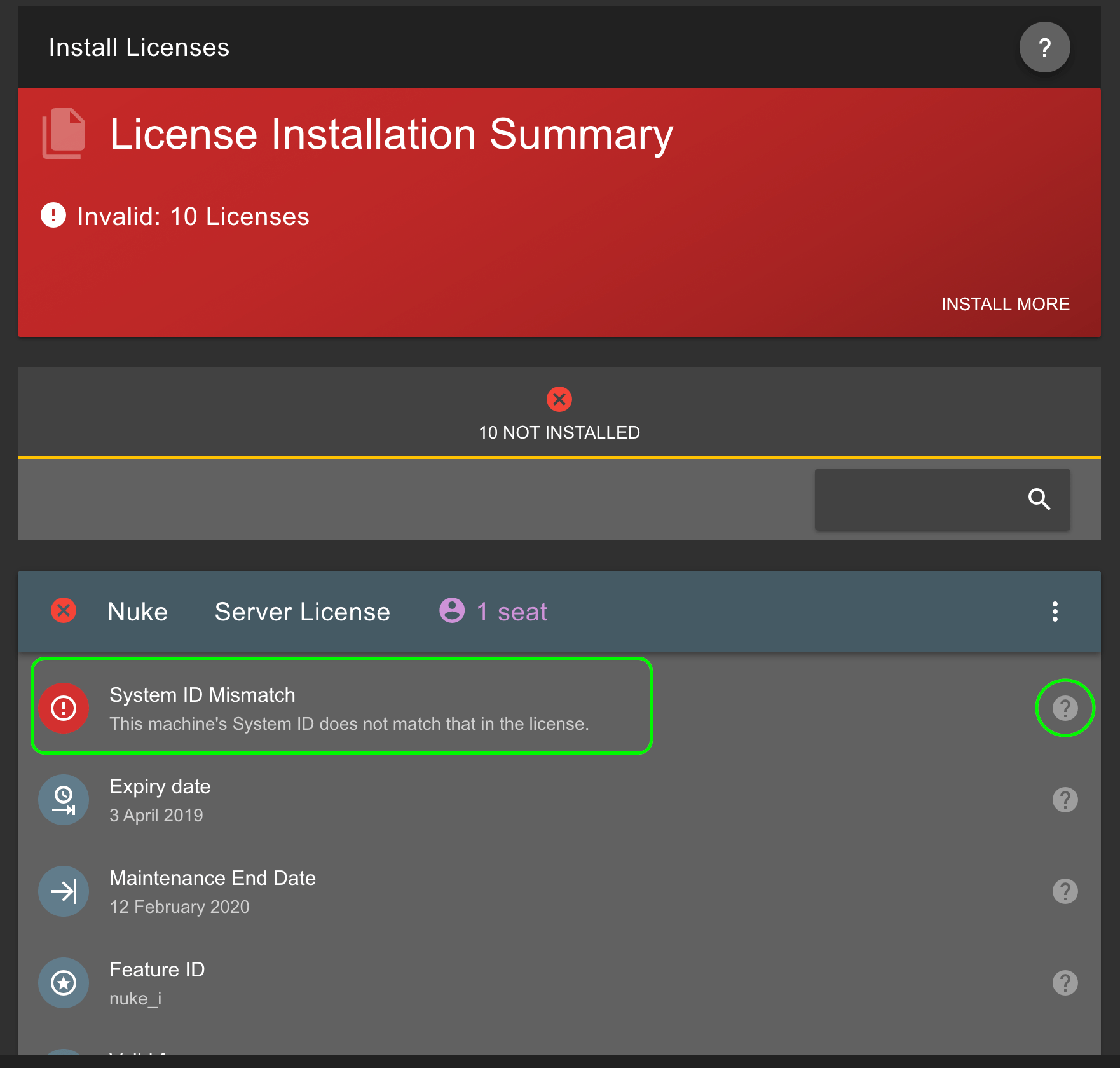
Task: Click the 10 NOT INSTALLED status icon
Action: 559,399
